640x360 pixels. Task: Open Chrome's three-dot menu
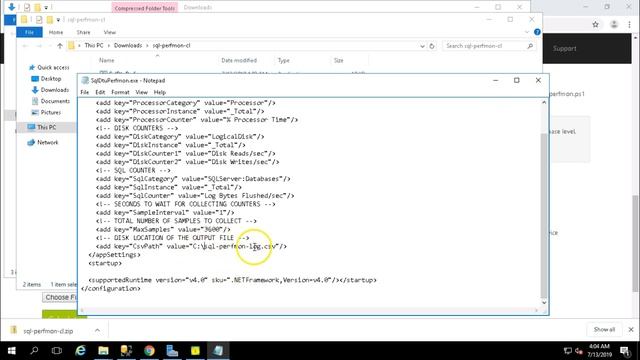click(x=629, y=24)
